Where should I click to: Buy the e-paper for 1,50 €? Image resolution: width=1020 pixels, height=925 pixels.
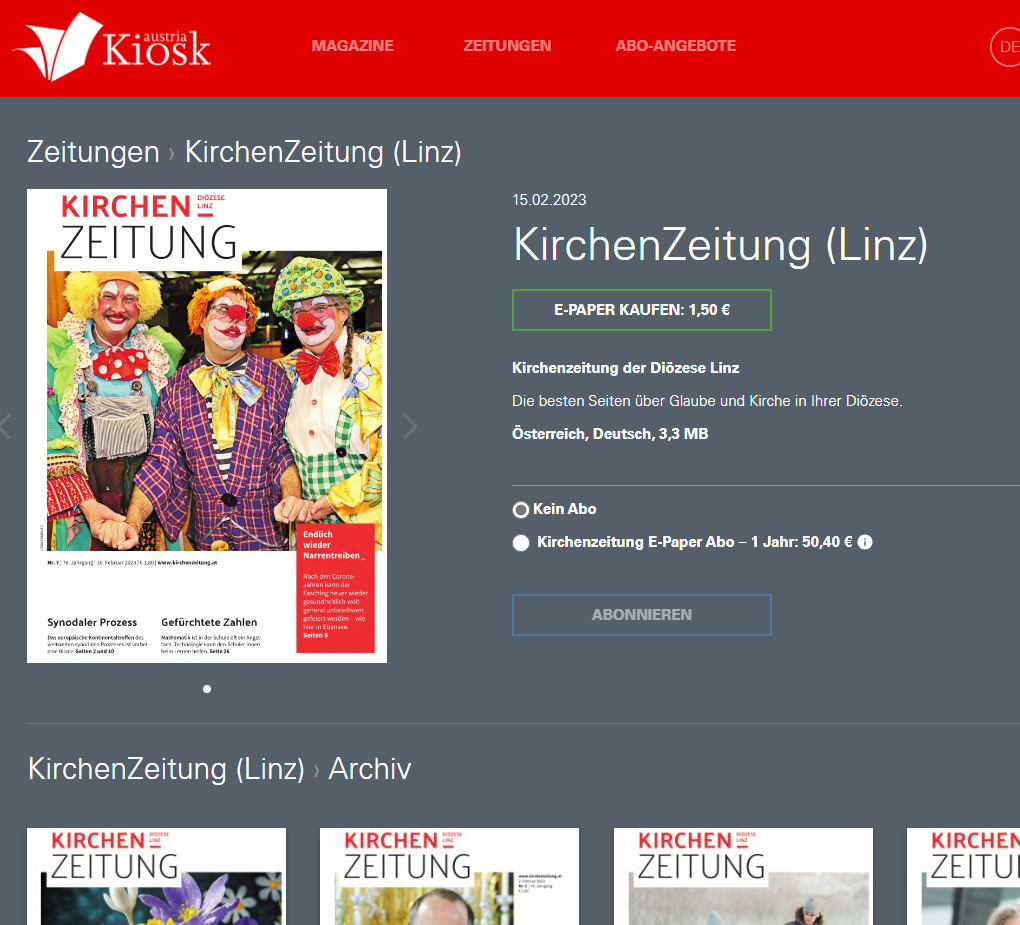coord(641,310)
